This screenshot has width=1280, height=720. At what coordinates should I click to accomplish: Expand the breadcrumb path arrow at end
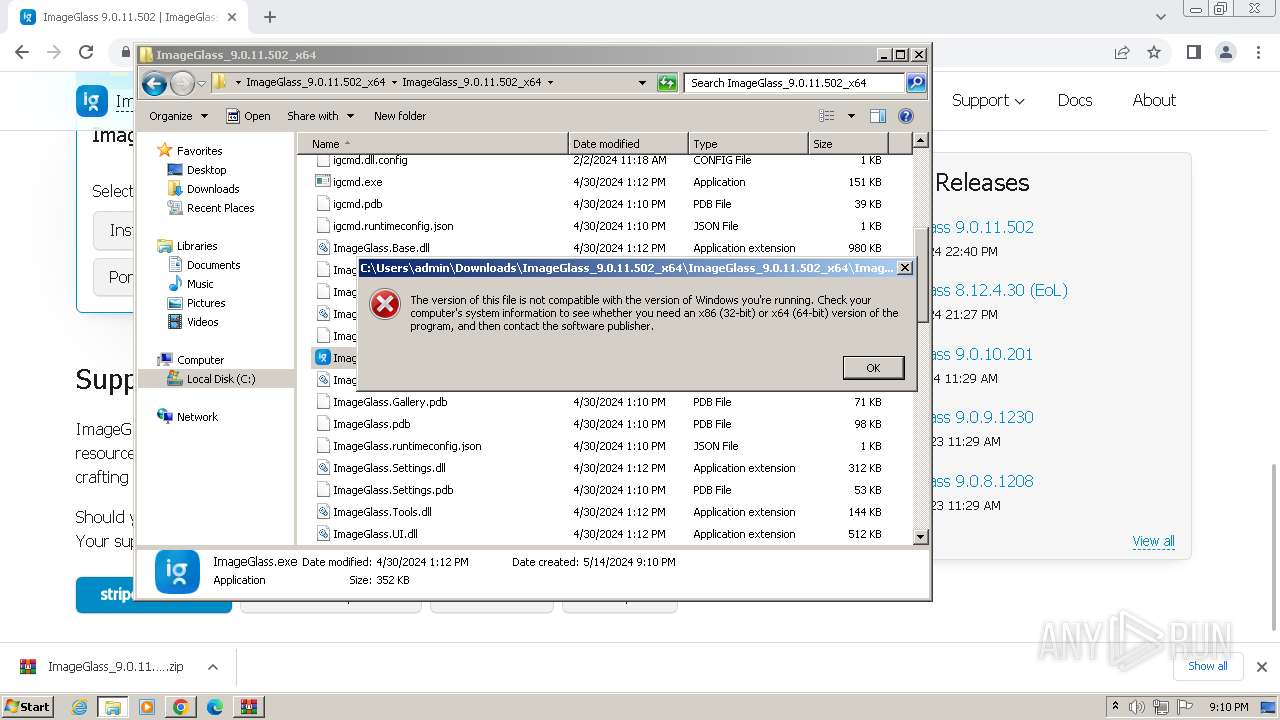[x=550, y=83]
